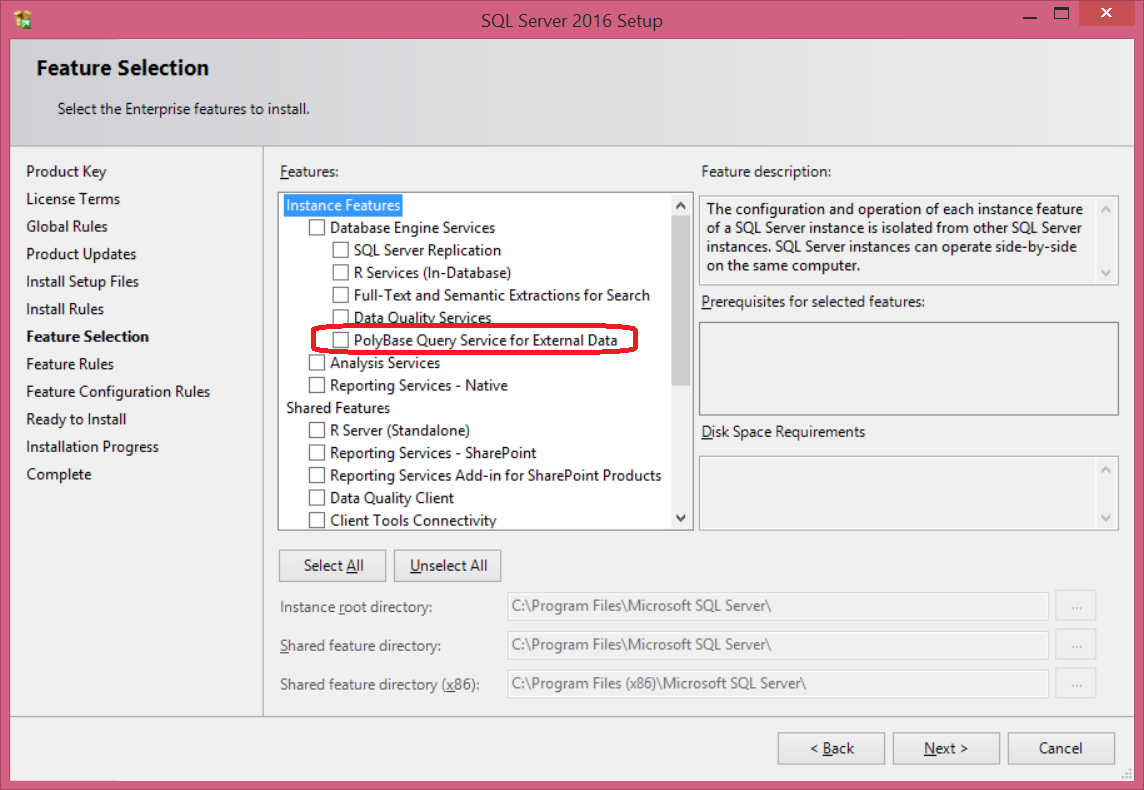The height and width of the screenshot is (790, 1144).
Task: Cancel the SQL Server setup
Action: click(x=1061, y=748)
